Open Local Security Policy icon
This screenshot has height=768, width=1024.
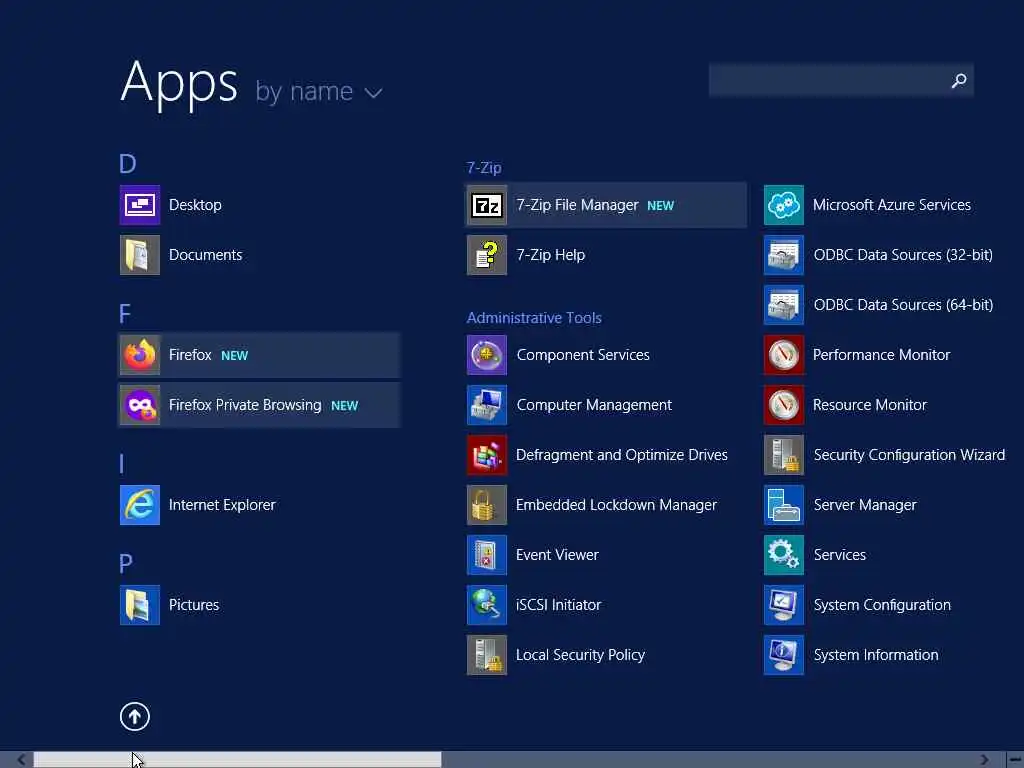(487, 655)
